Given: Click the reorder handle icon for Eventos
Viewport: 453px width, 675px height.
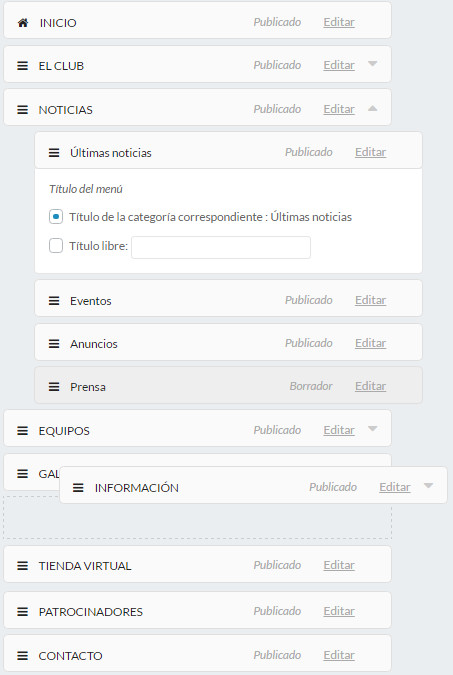Looking at the screenshot, I should [54, 300].
